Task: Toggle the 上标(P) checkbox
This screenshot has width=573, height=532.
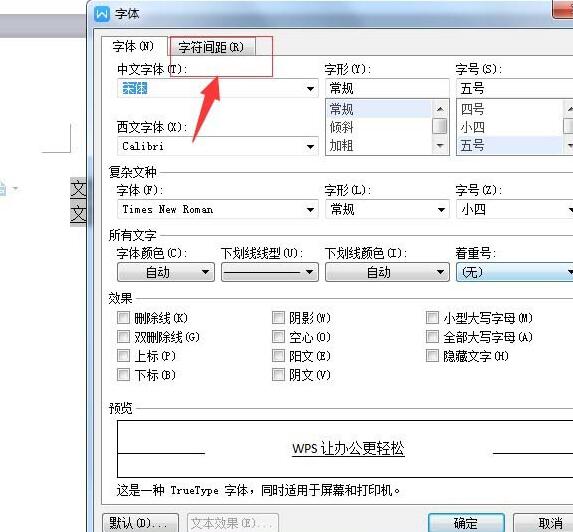Action: (123, 356)
